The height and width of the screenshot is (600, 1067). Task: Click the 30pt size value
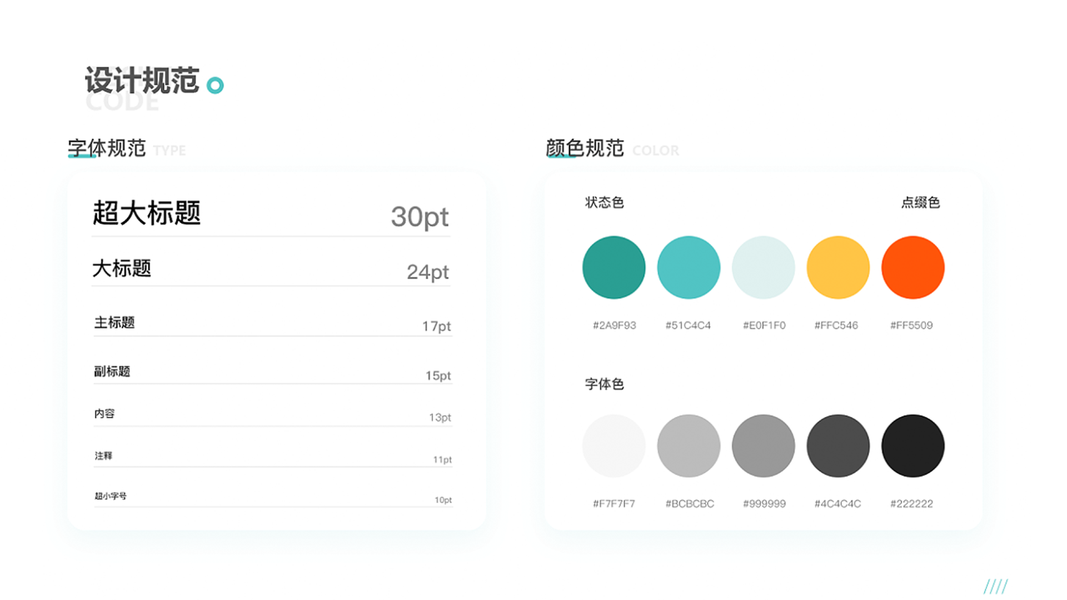(x=420, y=217)
